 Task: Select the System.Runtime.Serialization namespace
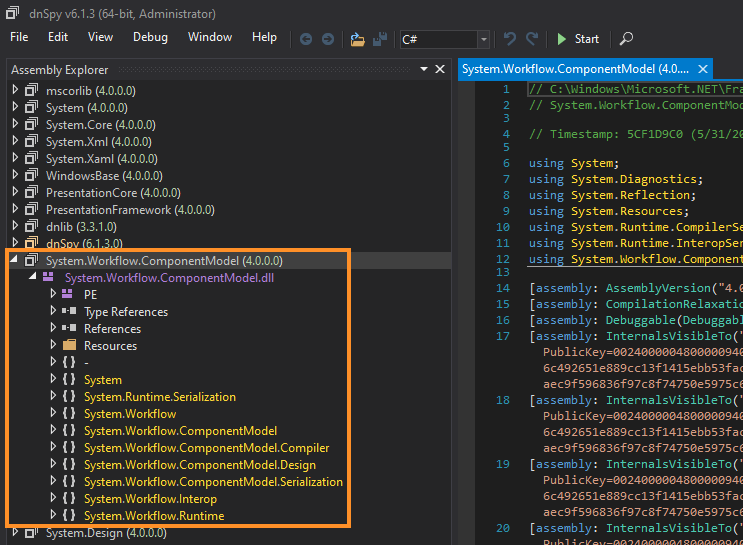tap(160, 397)
